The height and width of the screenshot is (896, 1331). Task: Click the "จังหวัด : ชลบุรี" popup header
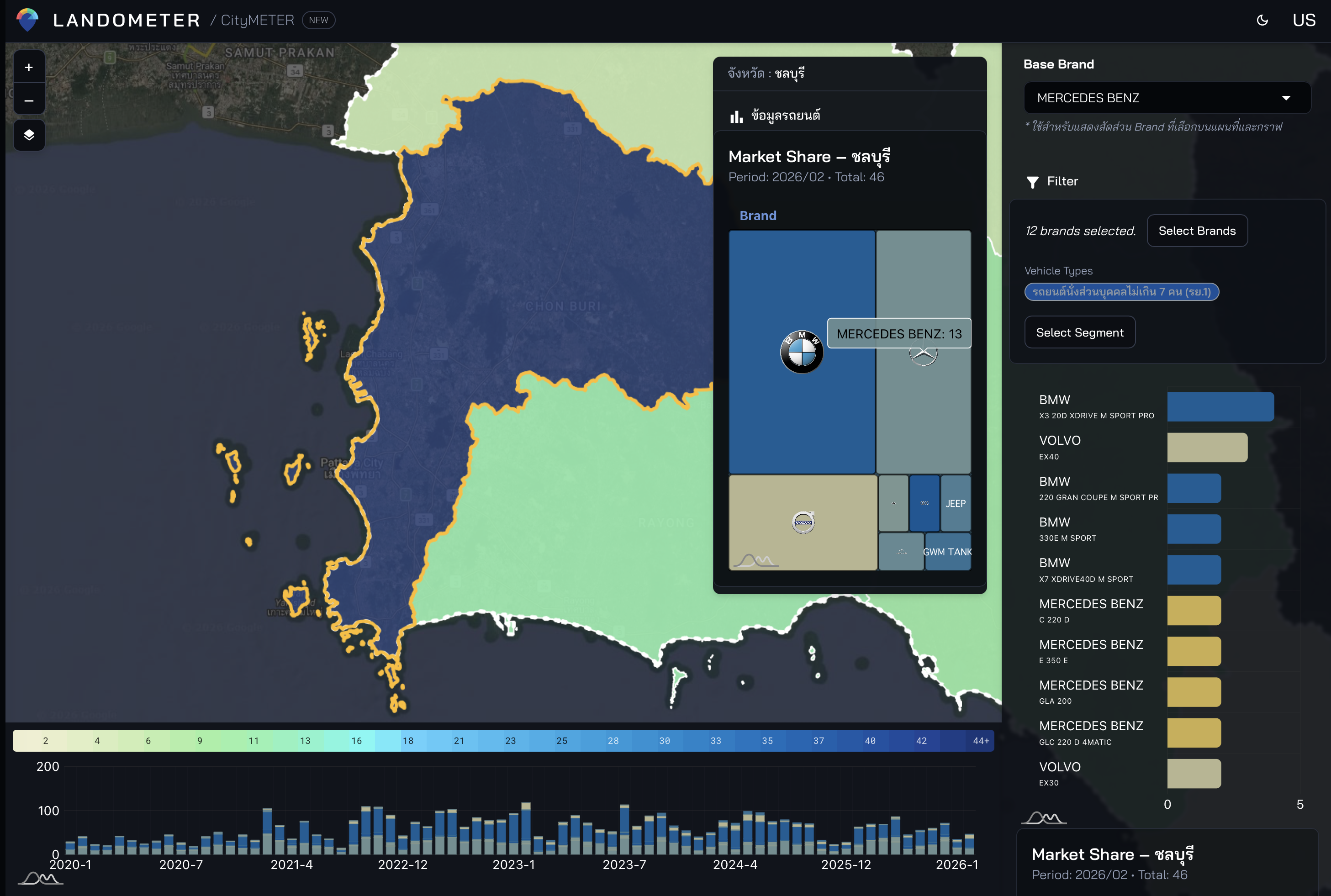coord(766,74)
